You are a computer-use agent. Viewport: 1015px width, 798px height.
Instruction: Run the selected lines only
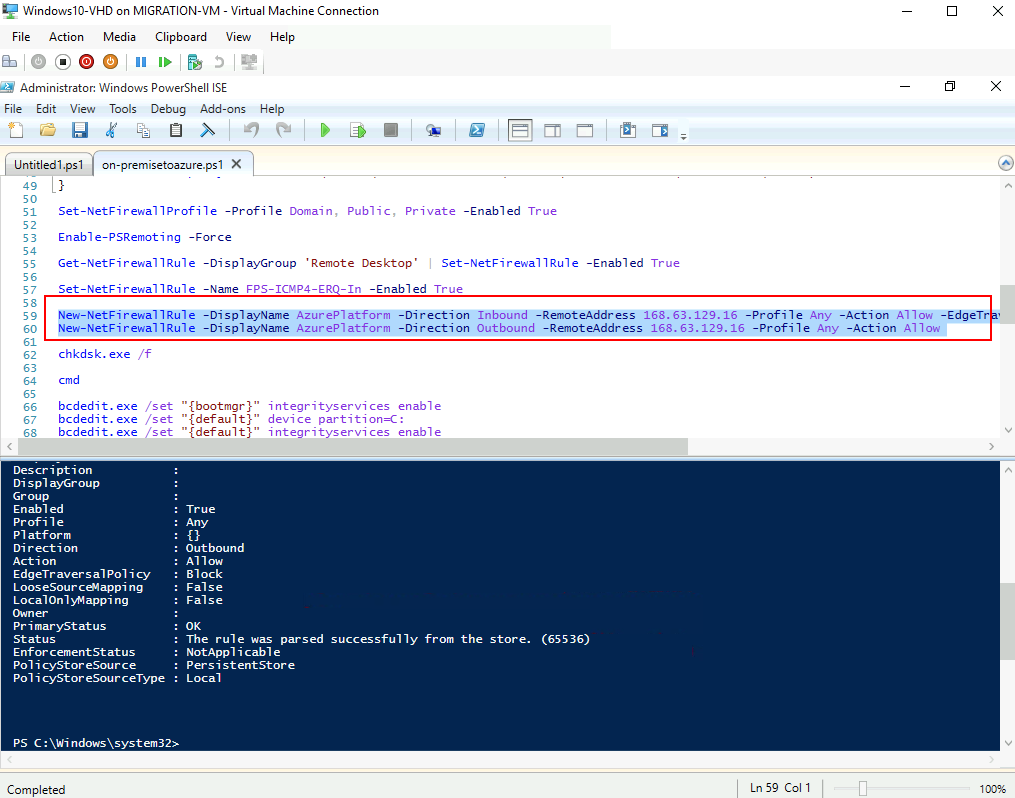[x=358, y=130]
